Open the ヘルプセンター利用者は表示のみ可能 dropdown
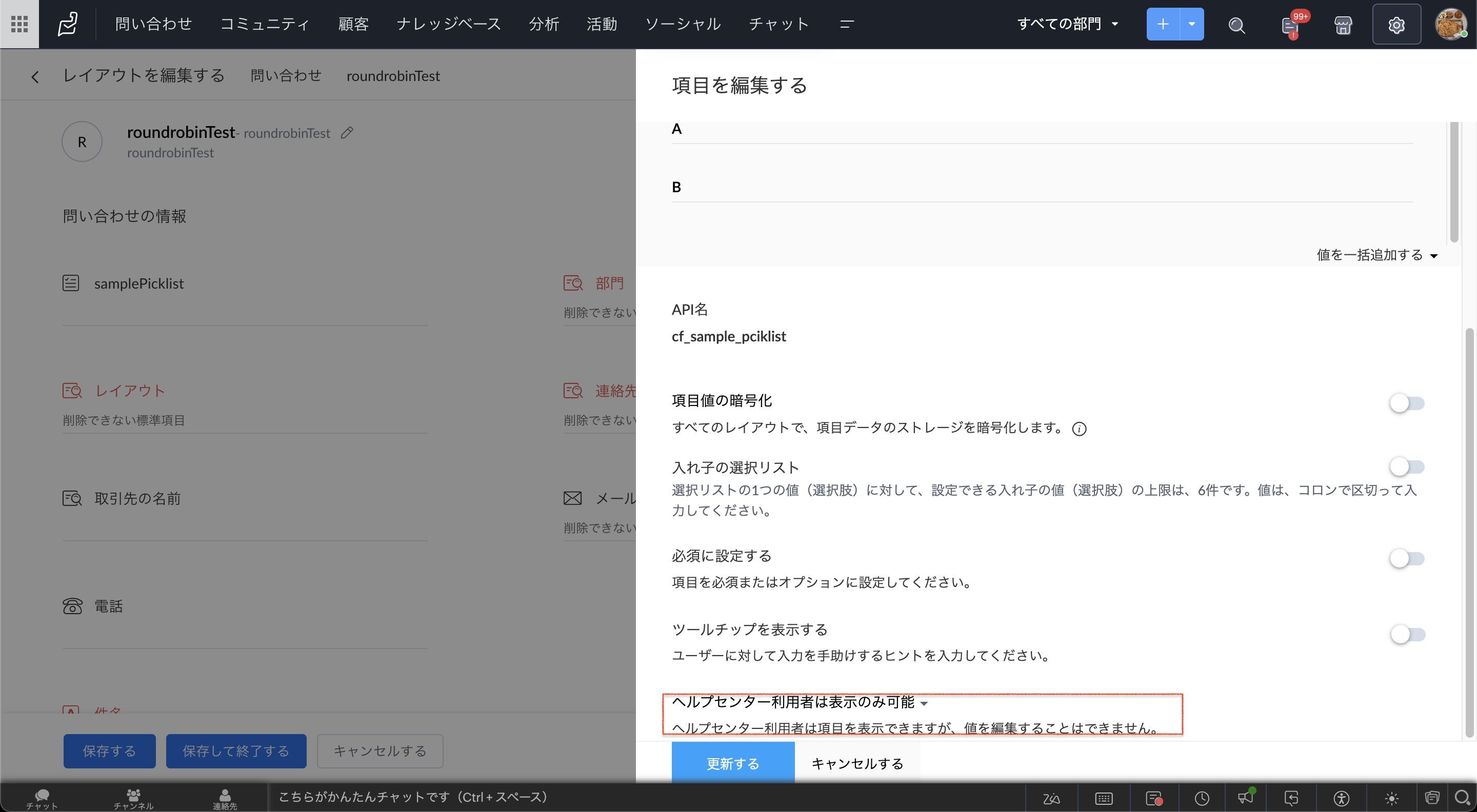 (800, 702)
